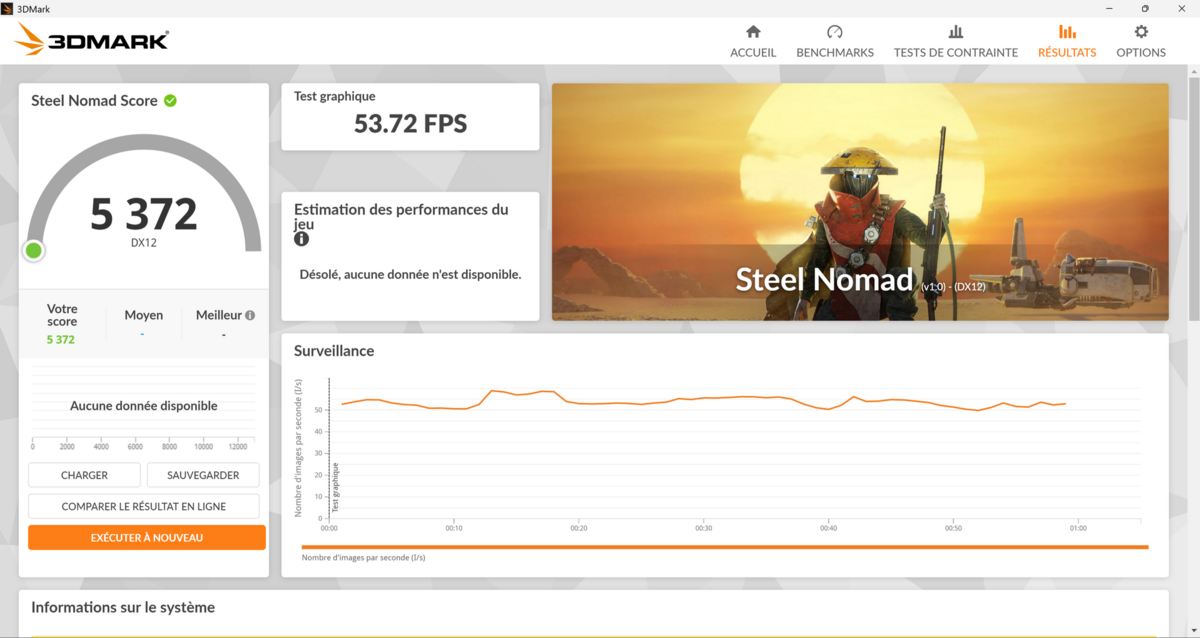Go to the TESTS DE CONTRAINTE tab

point(955,52)
